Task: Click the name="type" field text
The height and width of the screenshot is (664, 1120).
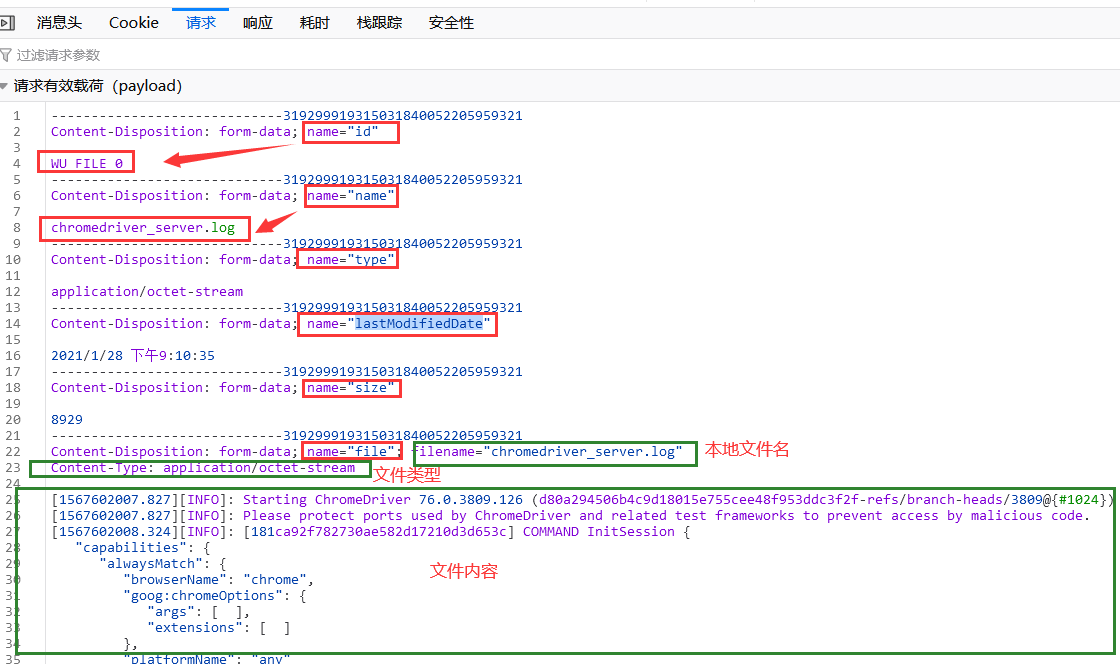Action: [x=351, y=260]
